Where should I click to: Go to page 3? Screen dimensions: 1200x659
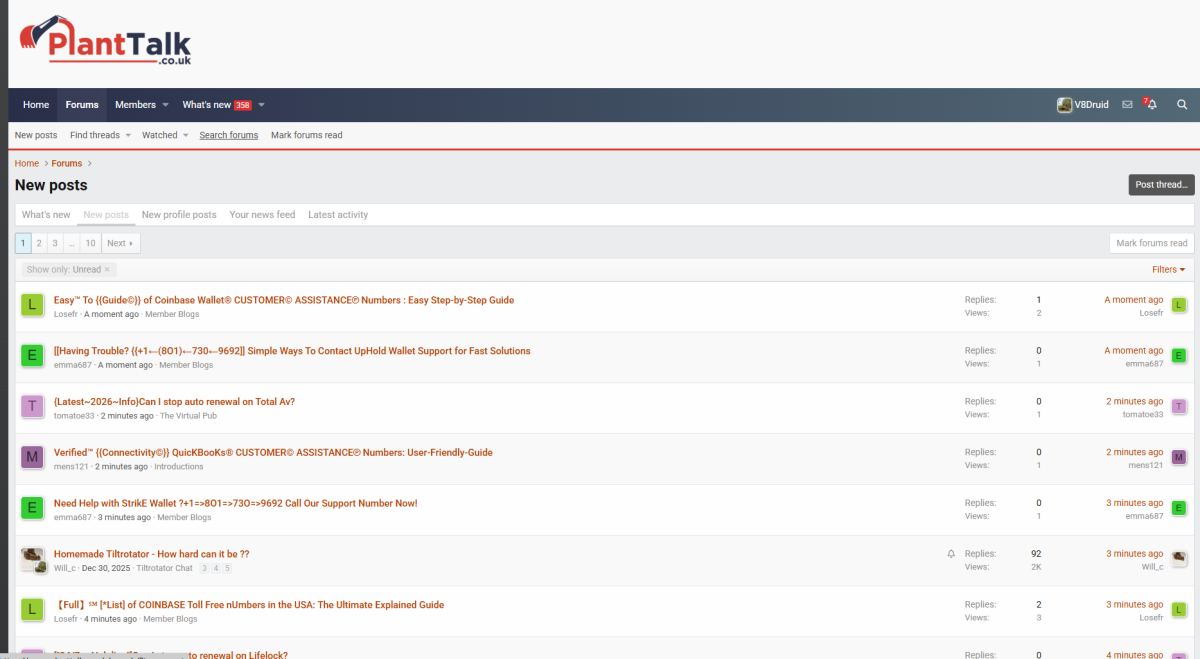pyautogui.click(x=55, y=243)
